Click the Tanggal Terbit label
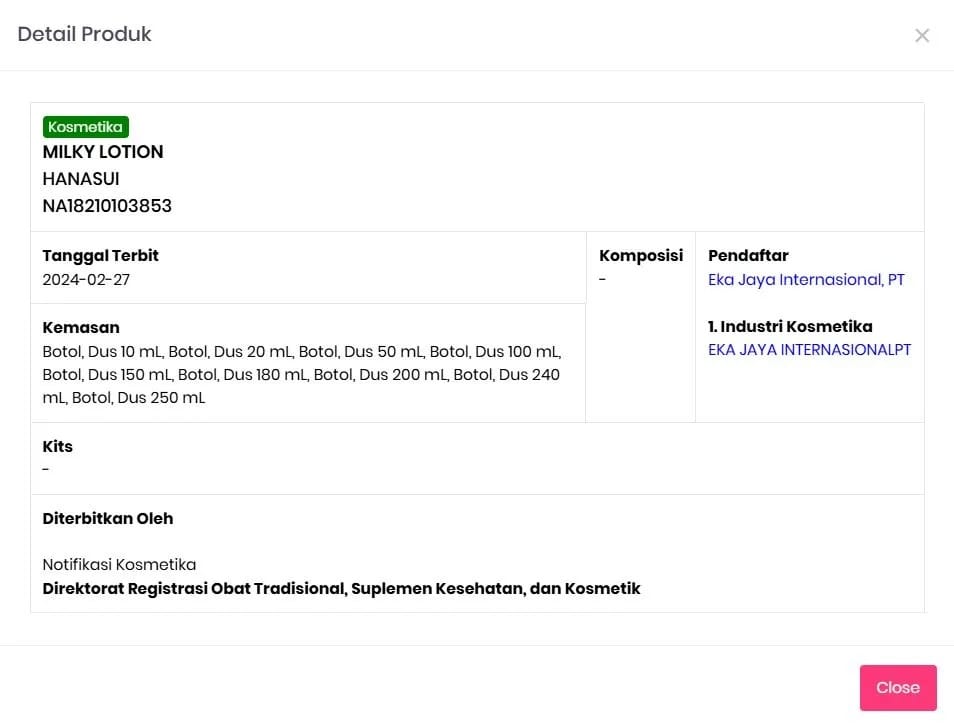This screenshot has width=954, height=727. point(100,256)
